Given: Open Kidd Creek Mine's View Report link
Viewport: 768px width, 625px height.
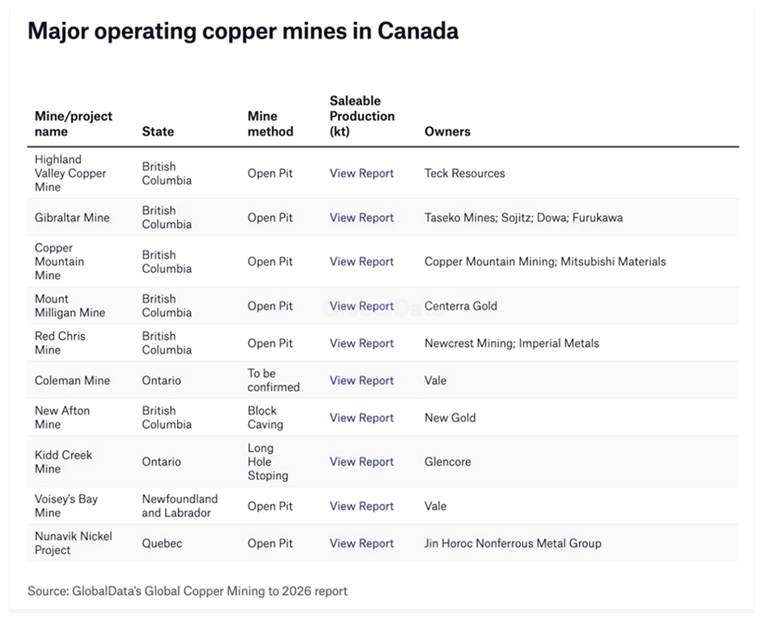Looking at the screenshot, I should 361,462.
